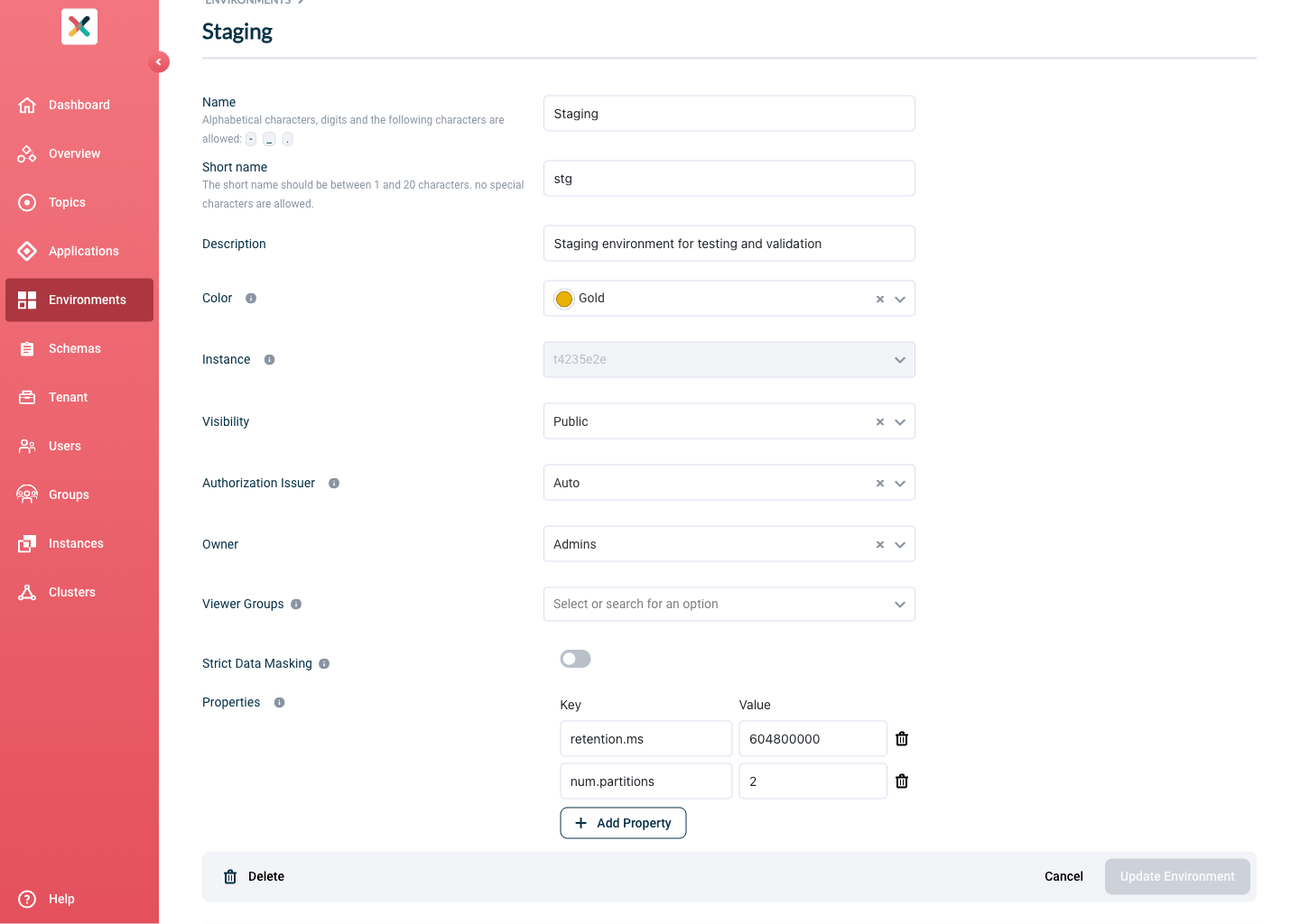Open the Viewer Groups dropdown
The image size is (1300, 924).
coord(900,605)
